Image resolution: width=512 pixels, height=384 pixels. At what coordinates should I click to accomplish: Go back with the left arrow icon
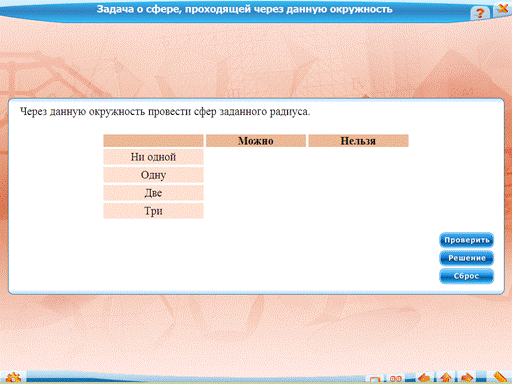pyautogui.click(x=424, y=378)
